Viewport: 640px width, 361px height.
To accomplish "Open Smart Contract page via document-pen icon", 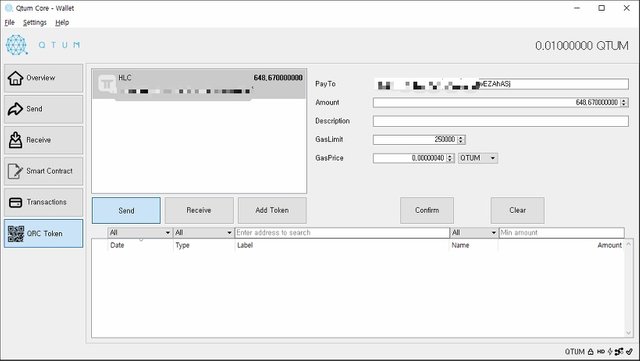I will tap(16, 171).
